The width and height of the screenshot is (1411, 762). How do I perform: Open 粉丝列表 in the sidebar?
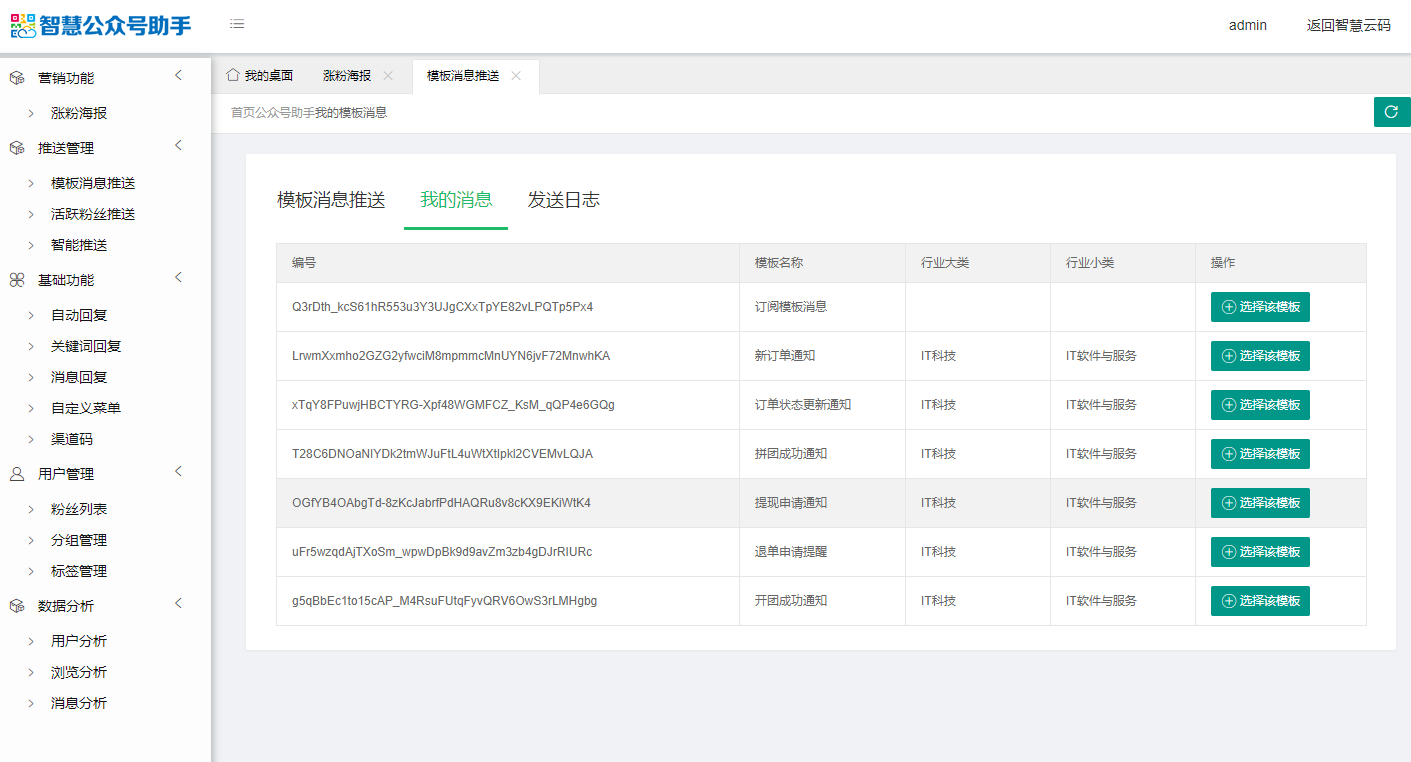coord(79,509)
